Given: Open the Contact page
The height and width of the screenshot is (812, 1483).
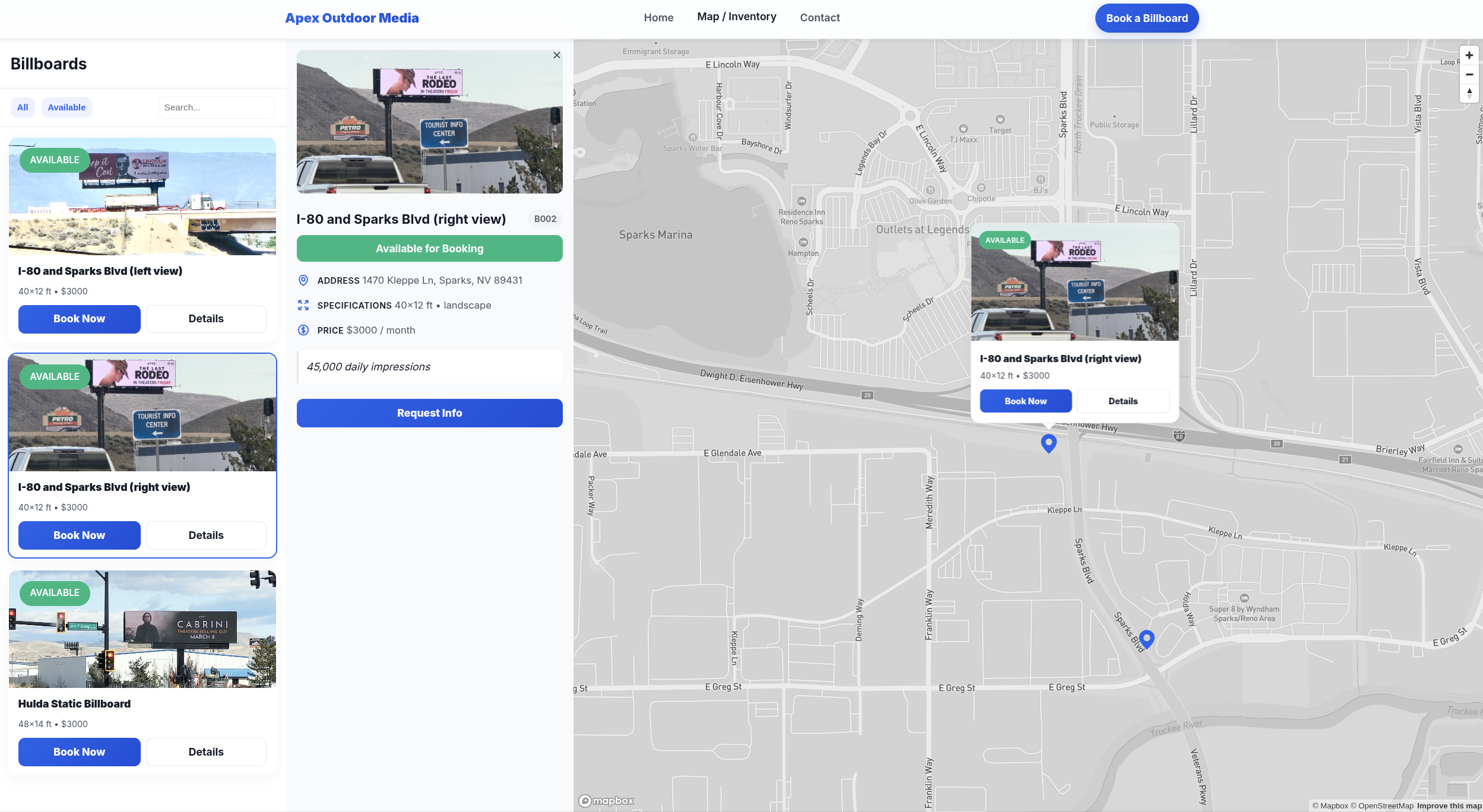Looking at the screenshot, I should pos(819,18).
